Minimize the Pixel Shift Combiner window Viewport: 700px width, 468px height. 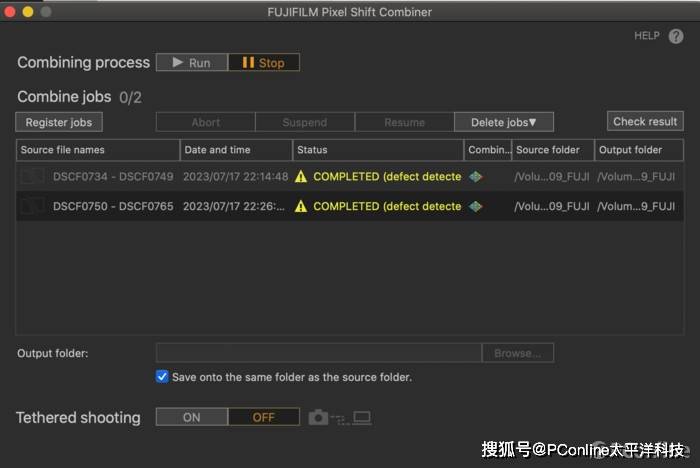pyautogui.click(x=28, y=12)
